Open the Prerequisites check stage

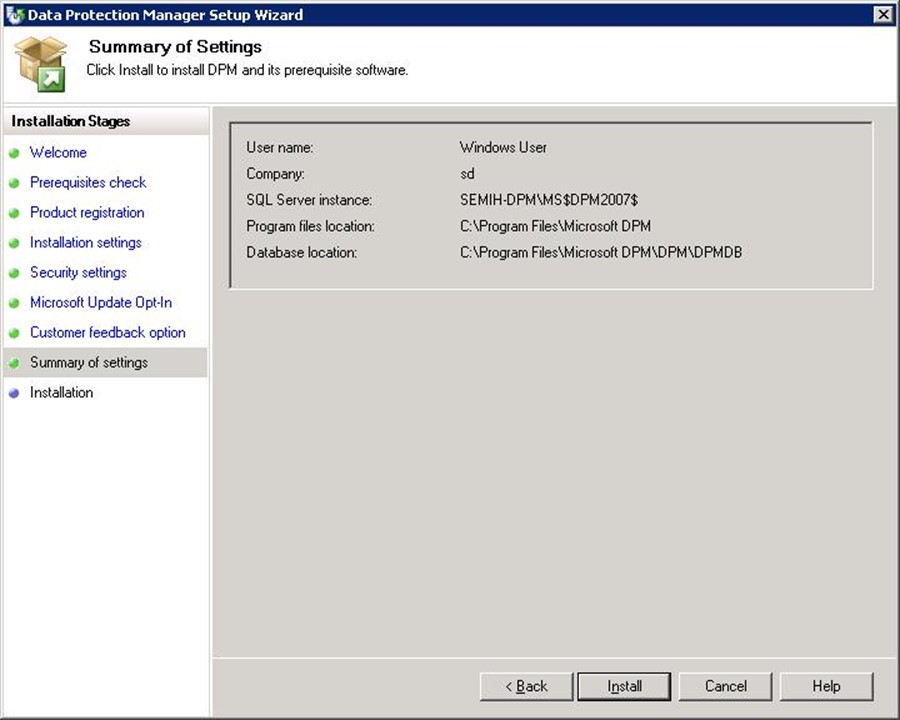pos(88,182)
